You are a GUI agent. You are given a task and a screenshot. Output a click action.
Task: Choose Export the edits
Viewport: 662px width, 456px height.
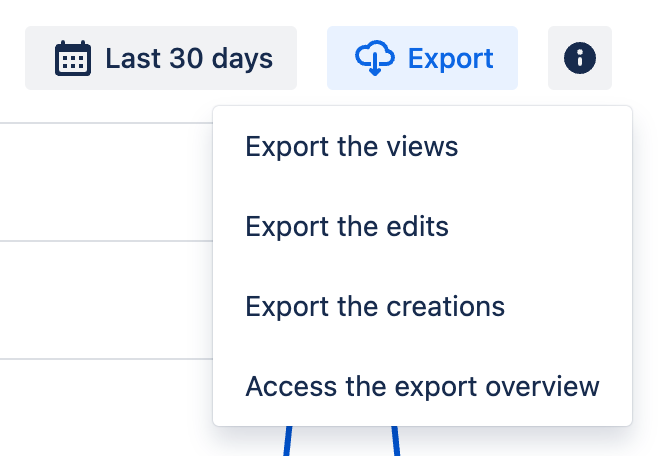tap(346, 227)
